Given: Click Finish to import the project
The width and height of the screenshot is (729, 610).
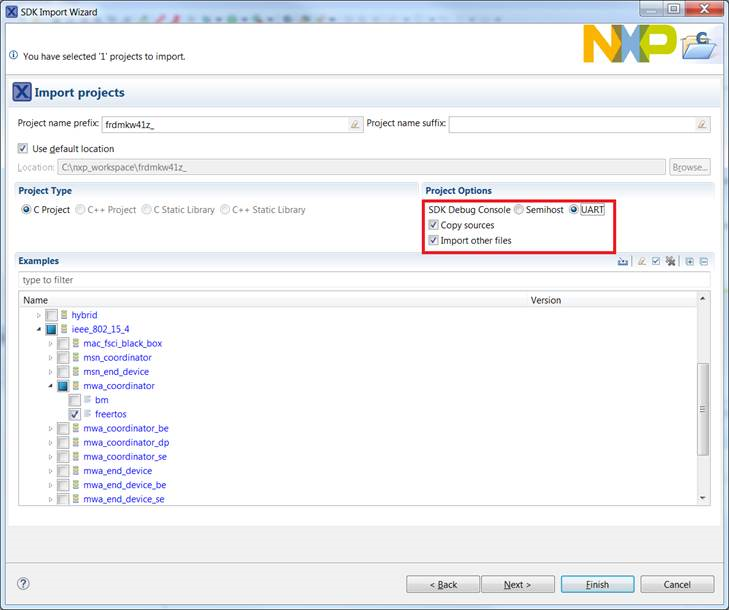Looking at the screenshot, I should (597, 584).
